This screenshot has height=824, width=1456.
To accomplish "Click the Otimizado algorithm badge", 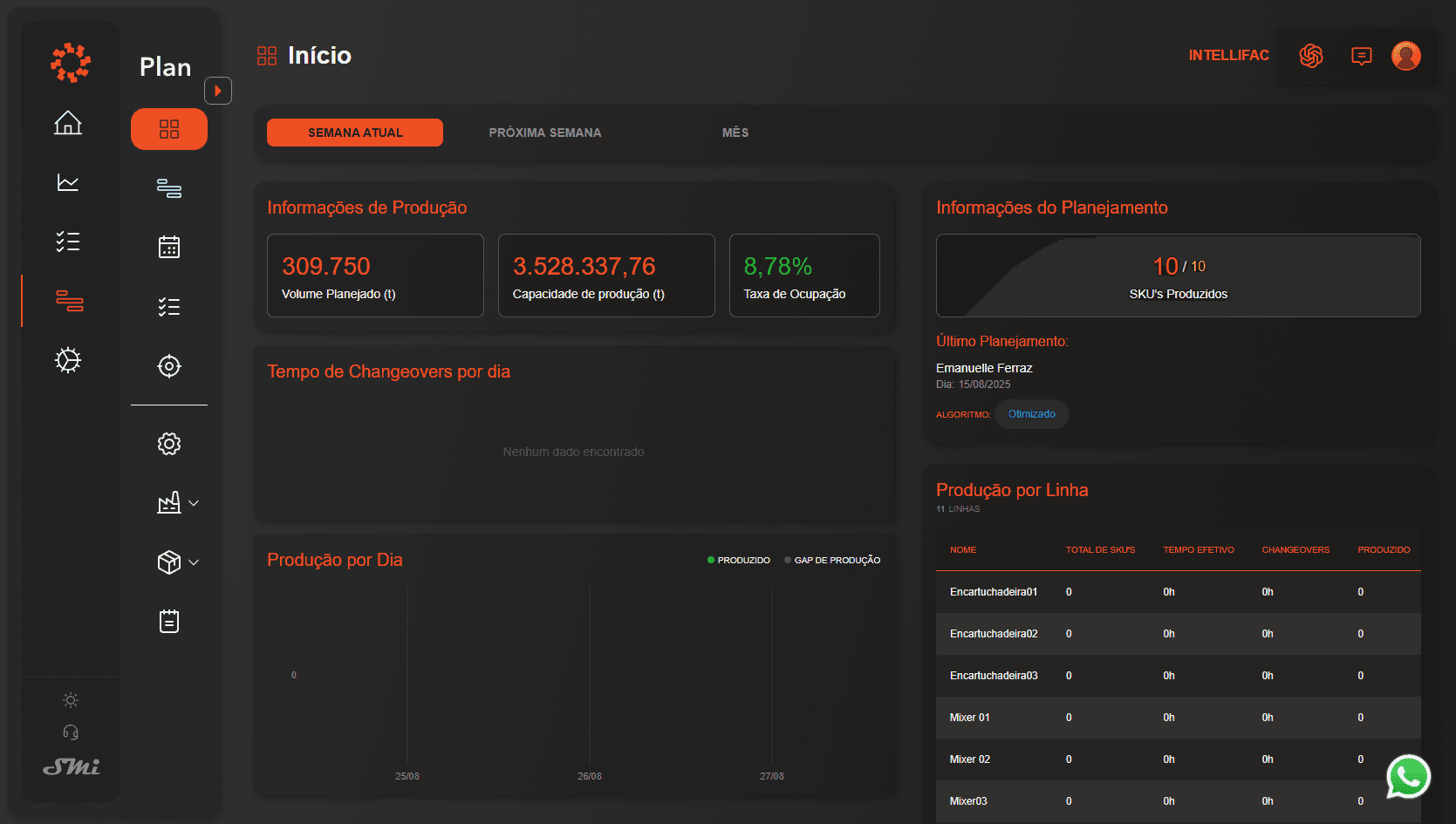I will coord(1031,414).
